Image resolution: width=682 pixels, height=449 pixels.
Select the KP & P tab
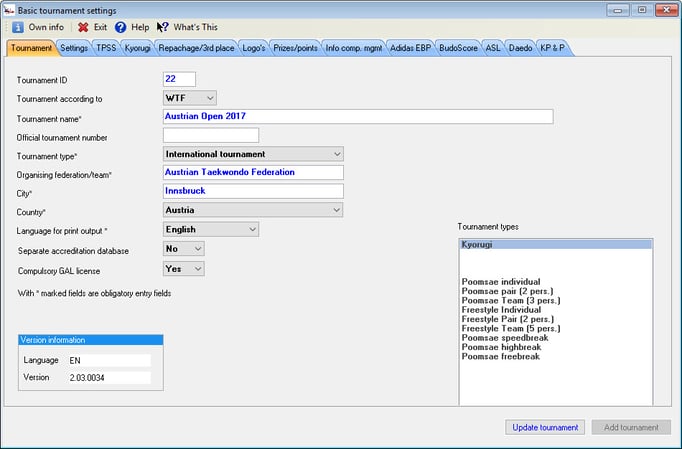click(554, 47)
